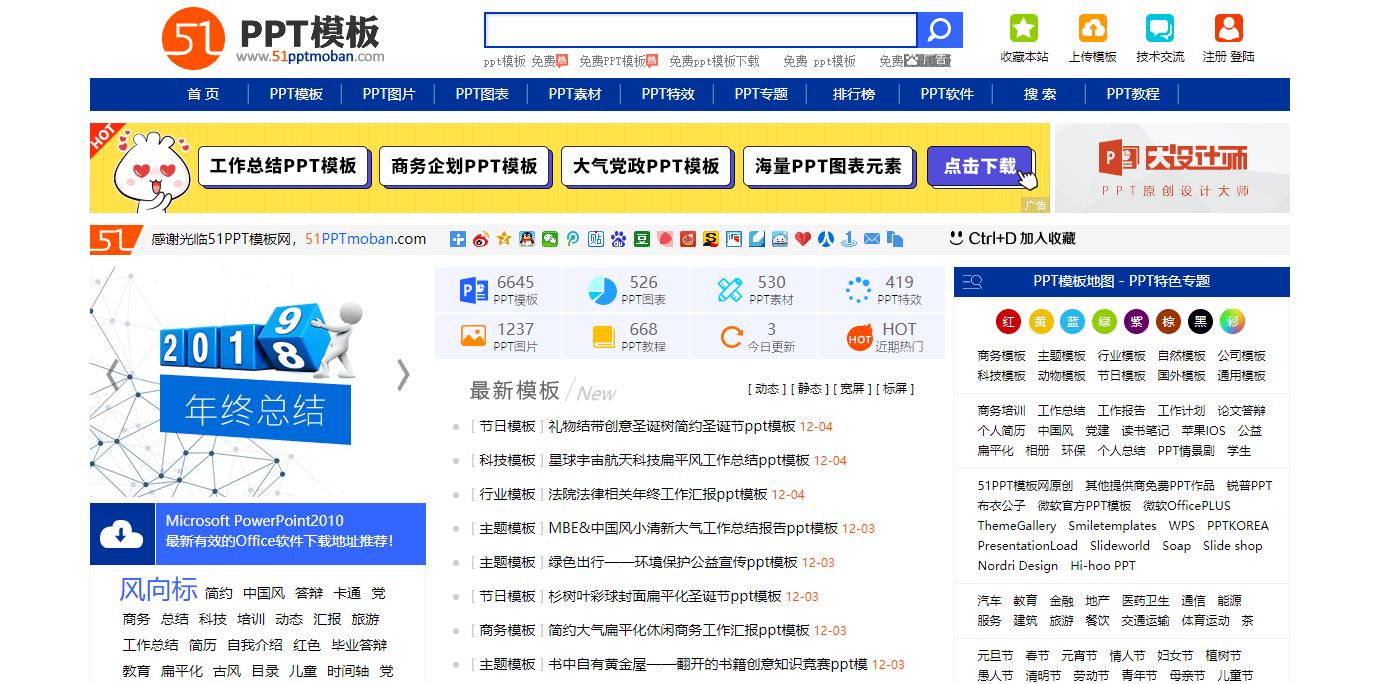
Task: Open 近期热门 via HOT flame icon
Action: [x=858, y=337]
